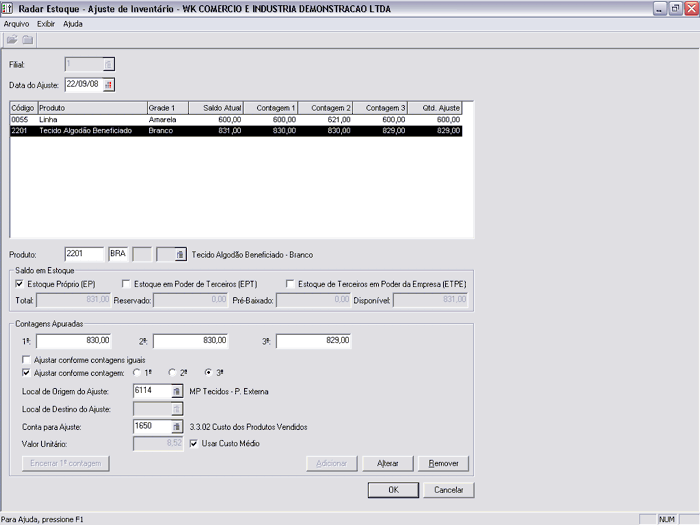
Task: Enable Estoque em Poder de Terceiros (EPT)
Action: pos(125,284)
